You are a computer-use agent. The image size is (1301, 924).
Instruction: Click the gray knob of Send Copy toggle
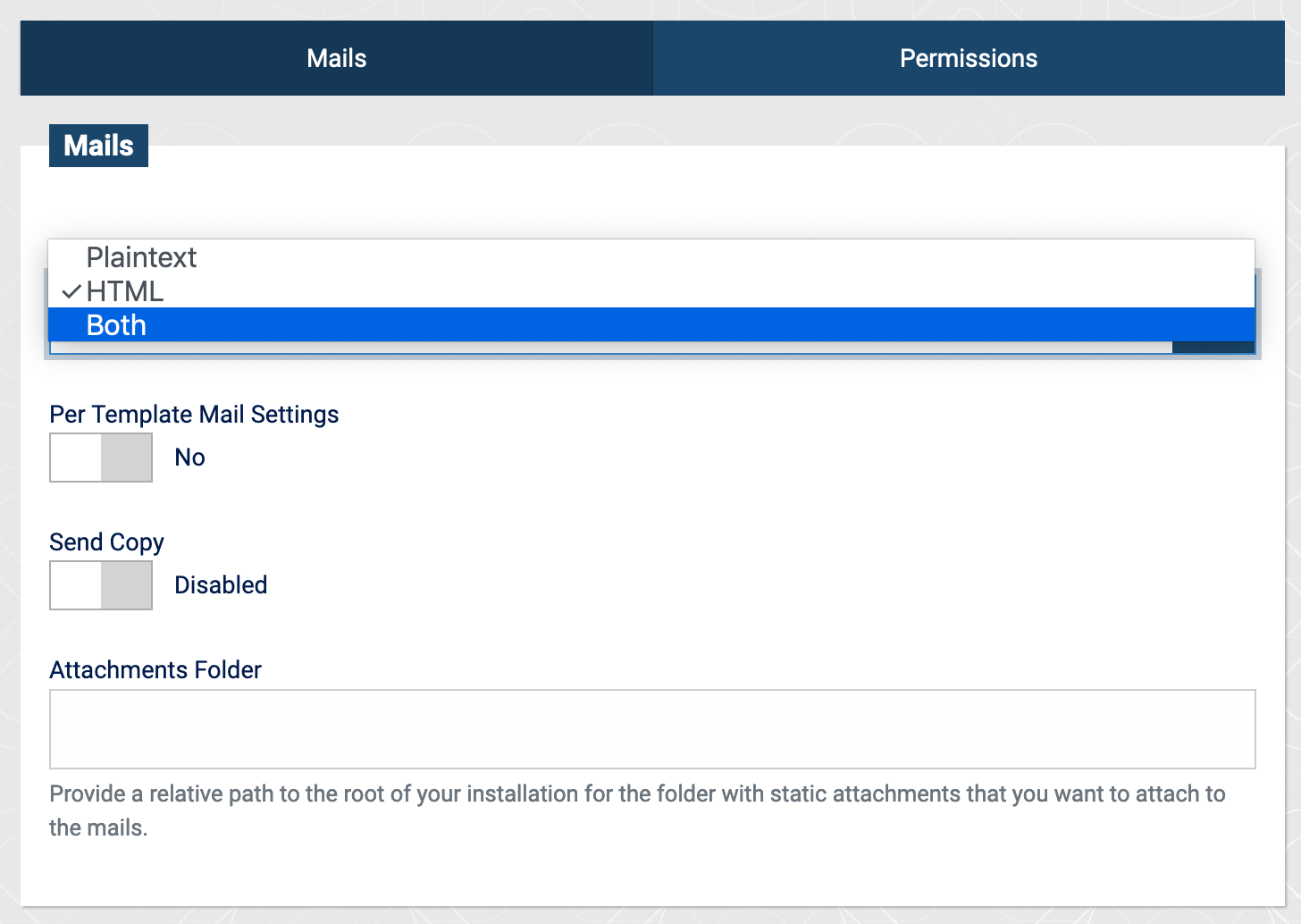(x=126, y=585)
